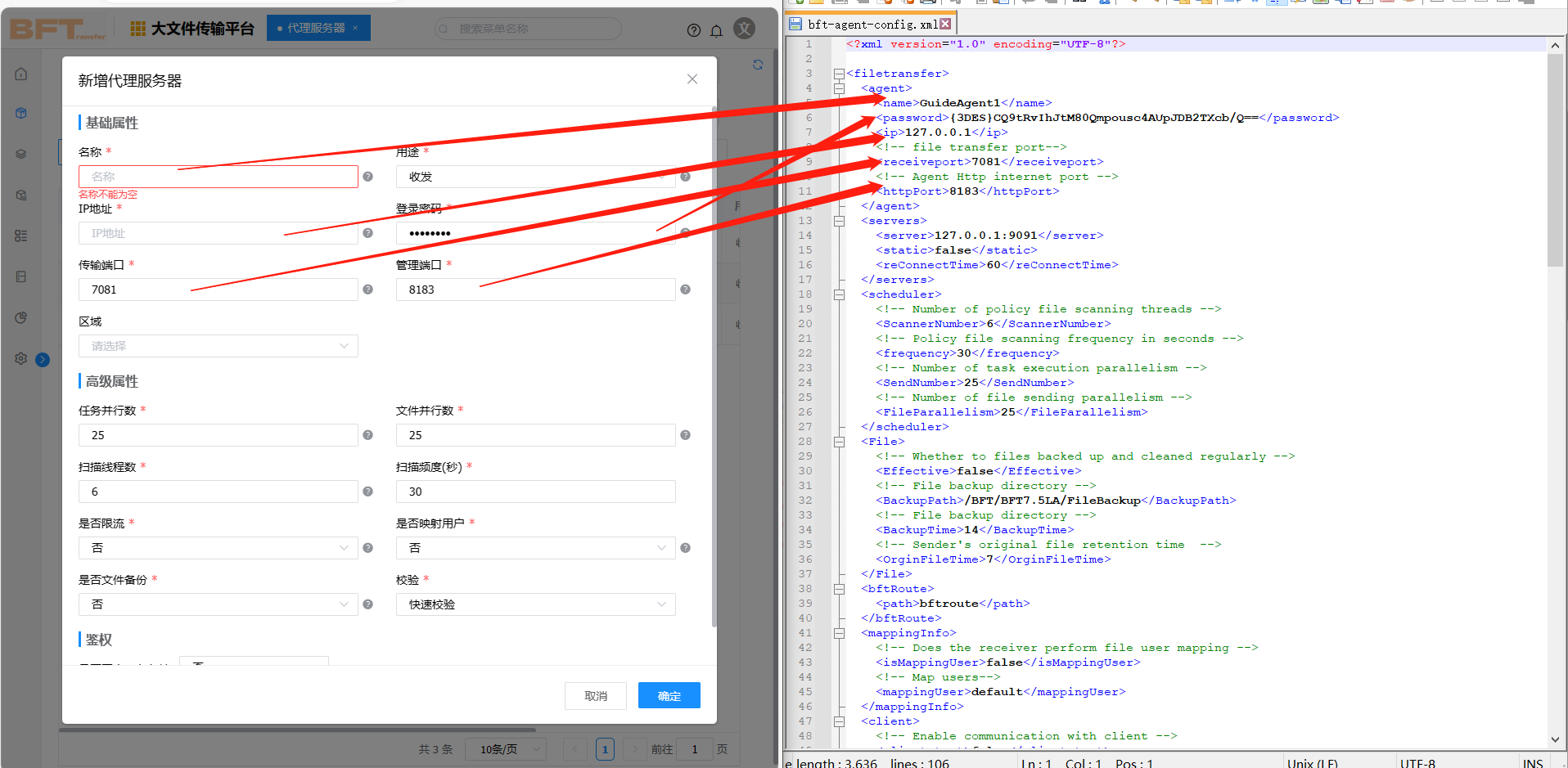Expand the 校验 dropdown showing 快速校验

point(535,604)
